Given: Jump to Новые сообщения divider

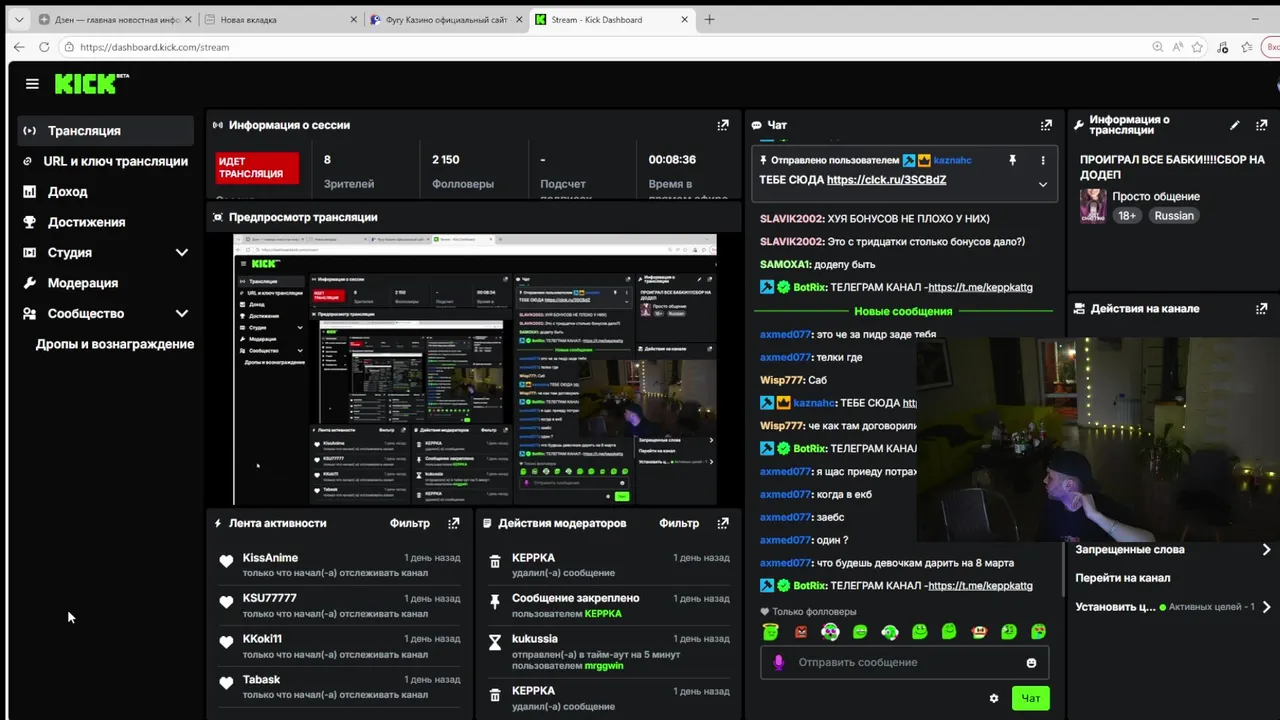Looking at the screenshot, I should [903, 311].
